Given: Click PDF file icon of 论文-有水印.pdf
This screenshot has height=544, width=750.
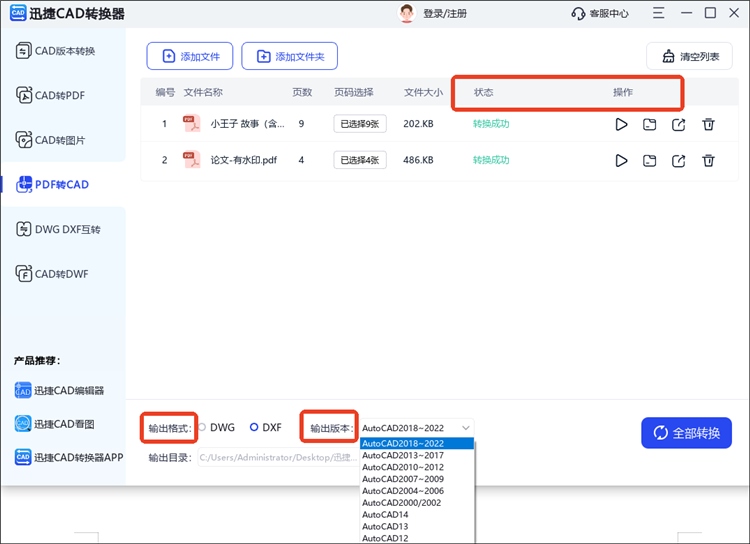Looking at the screenshot, I should [191, 160].
